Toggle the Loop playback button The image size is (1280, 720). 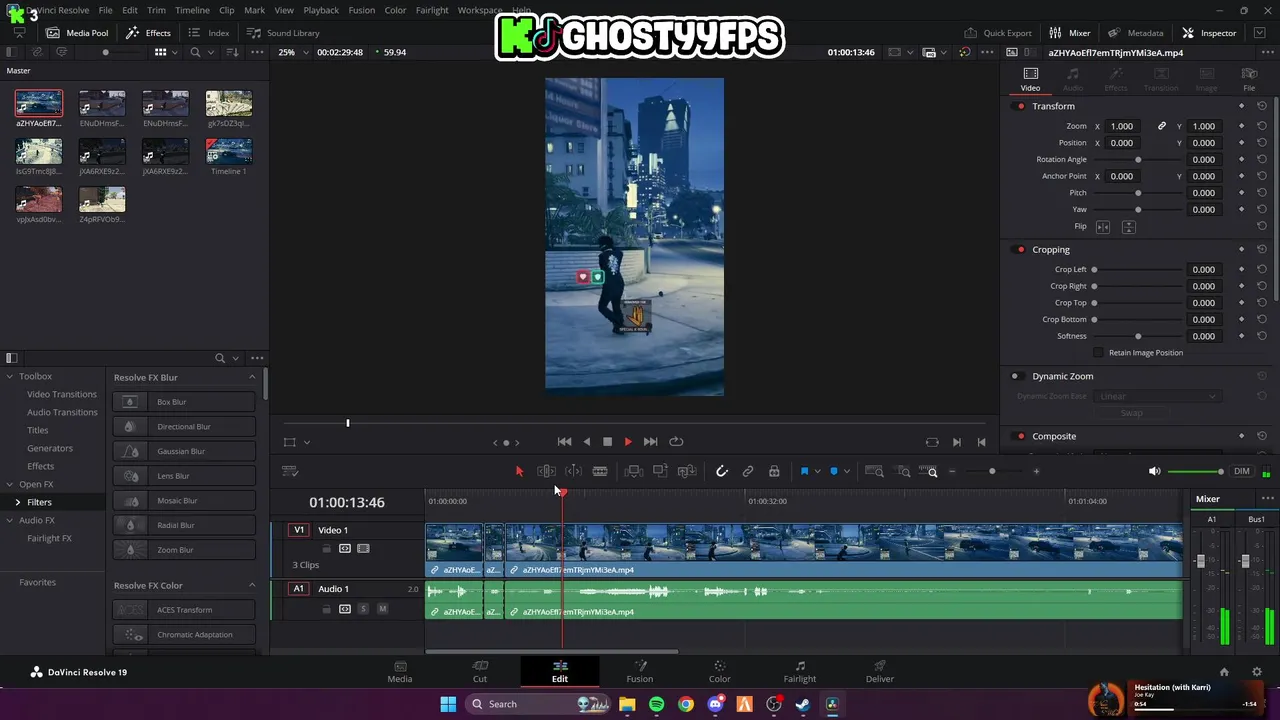pyautogui.click(x=676, y=442)
